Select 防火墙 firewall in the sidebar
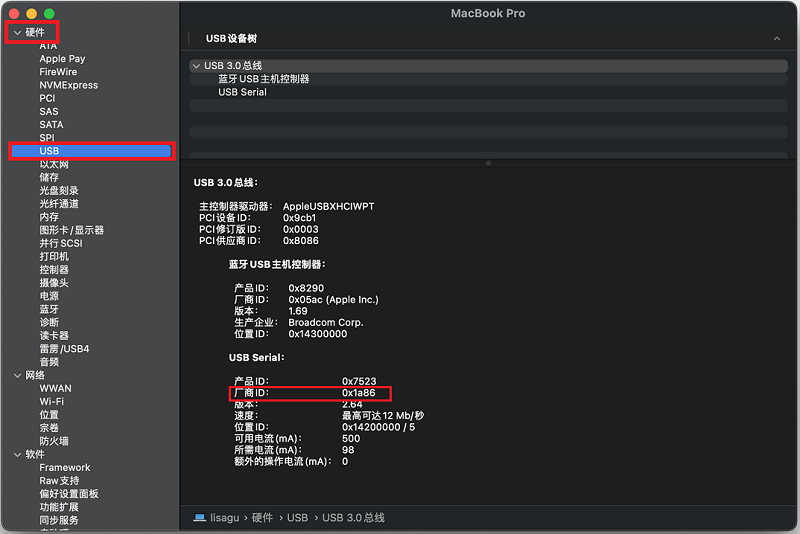Screen dimensions: 800x534 (54, 441)
